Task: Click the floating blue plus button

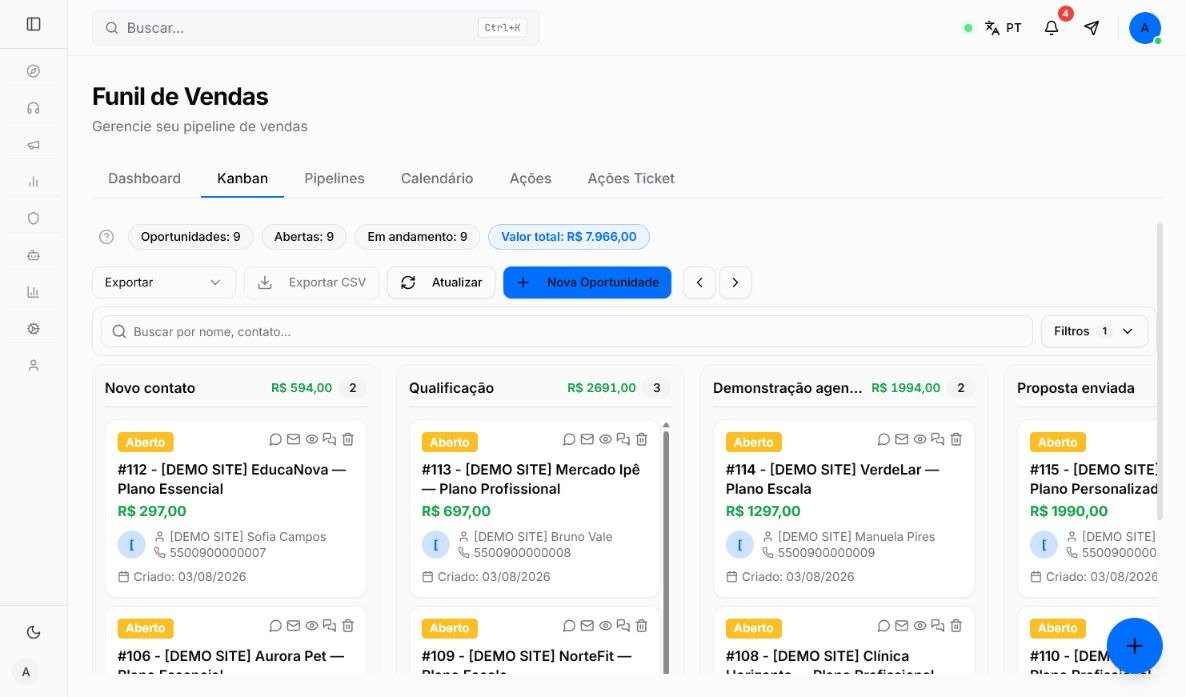Action: click(1135, 646)
